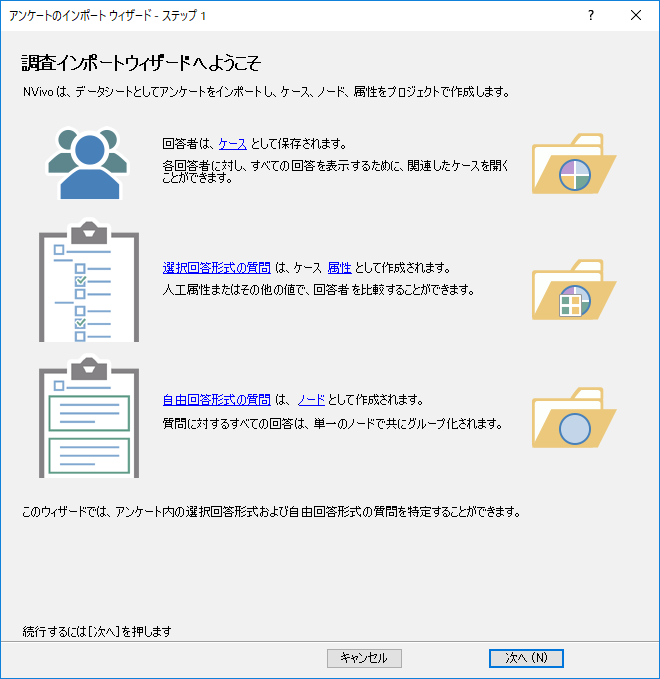Viewport: 660px width, 679px height.
Task: Follow the 選択回答形式の質問 link
Action: (216, 268)
